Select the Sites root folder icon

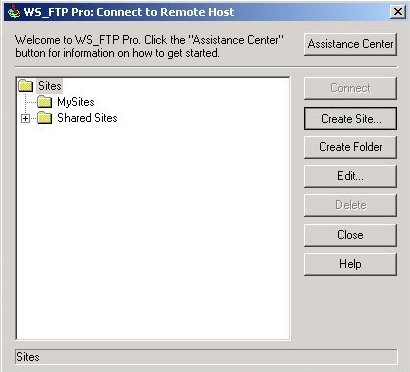pyautogui.click(x=26, y=86)
